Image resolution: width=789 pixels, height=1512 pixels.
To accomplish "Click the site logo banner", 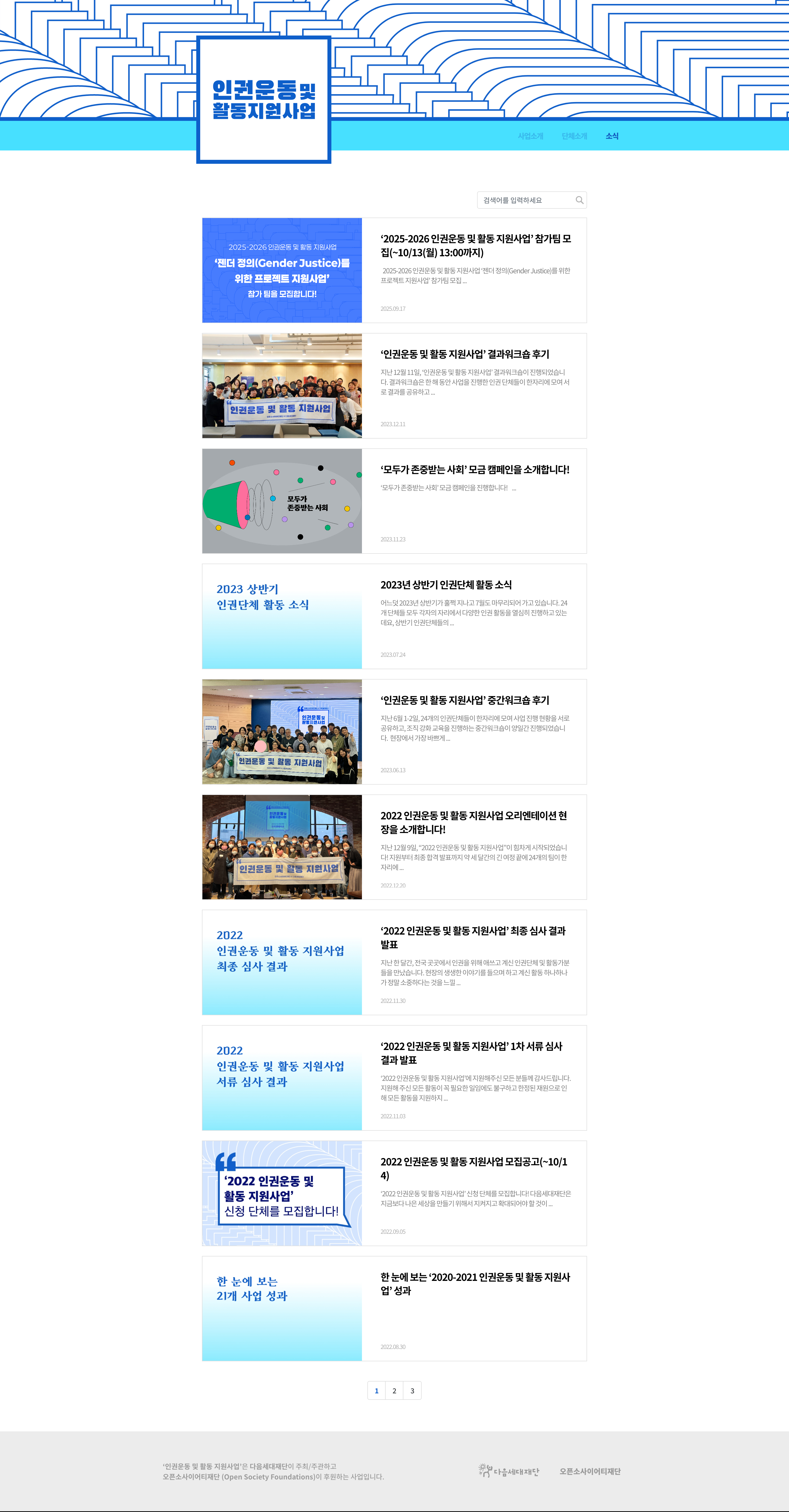I will 264,100.
